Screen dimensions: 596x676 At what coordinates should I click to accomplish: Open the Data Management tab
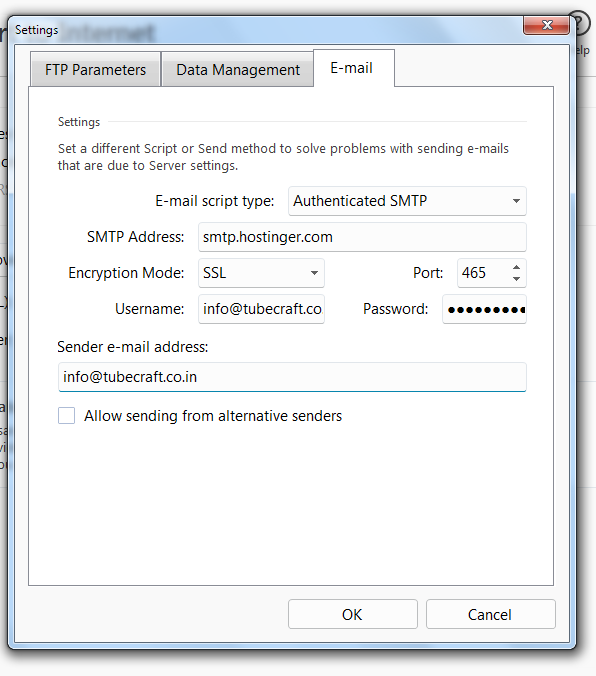pos(238,69)
